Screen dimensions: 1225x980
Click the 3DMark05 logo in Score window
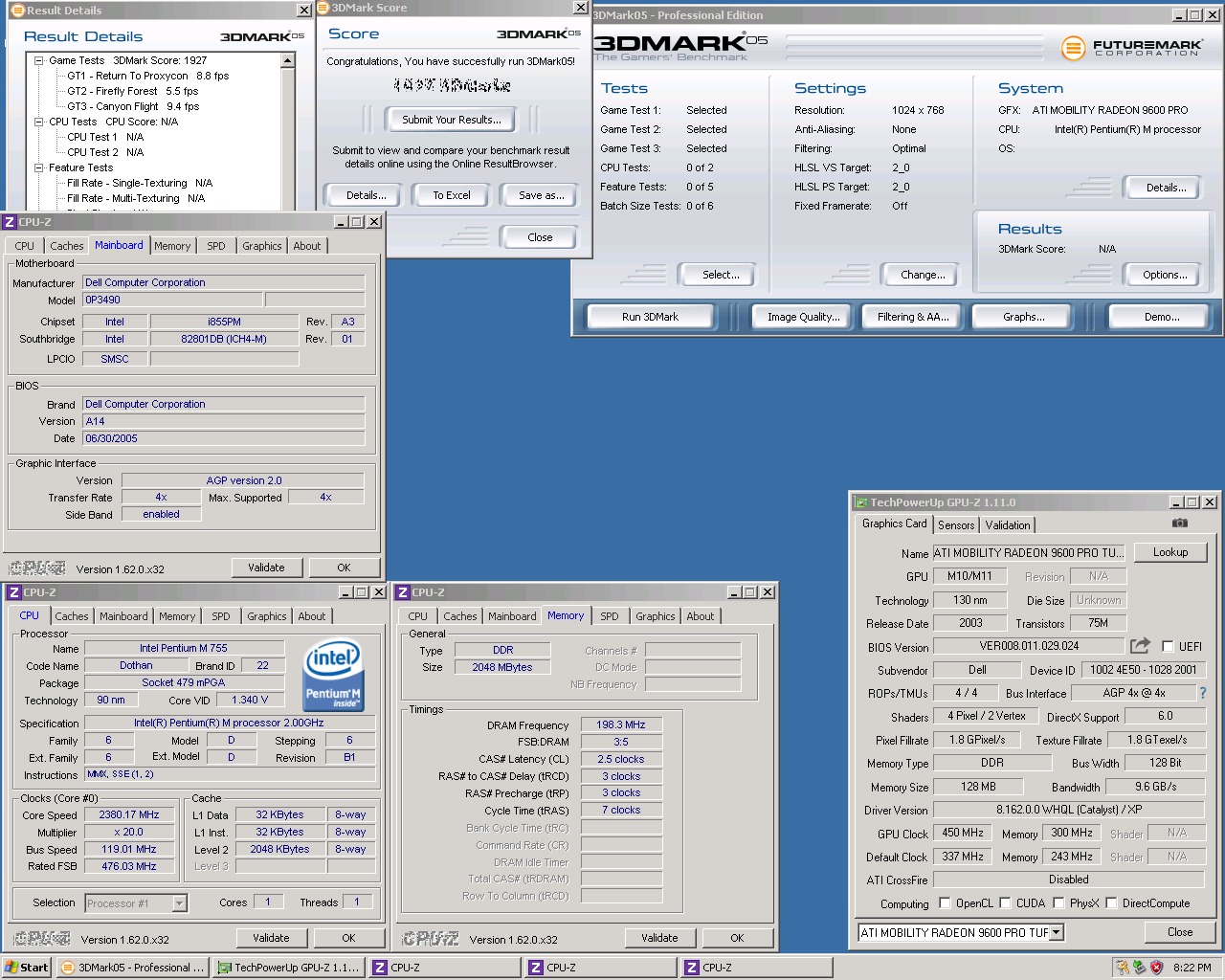click(538, 33)
